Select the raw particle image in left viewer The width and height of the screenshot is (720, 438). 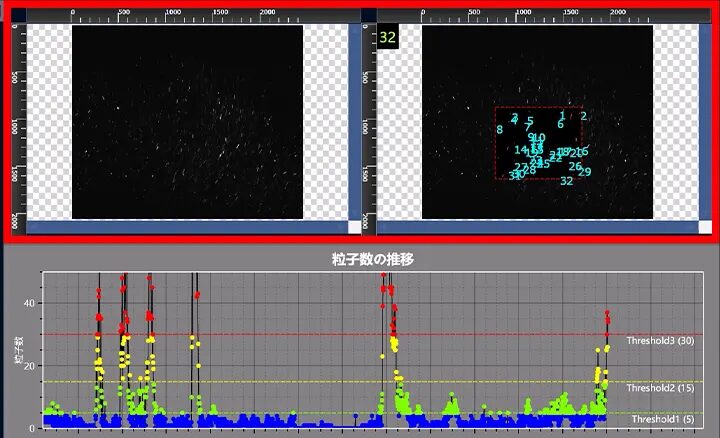coord(187,122)
